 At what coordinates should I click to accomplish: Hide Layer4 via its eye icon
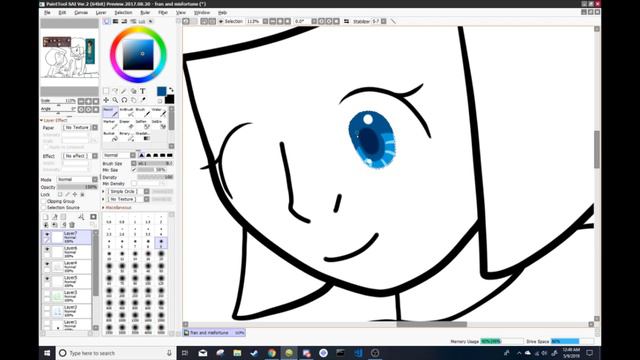pos(47,264)
